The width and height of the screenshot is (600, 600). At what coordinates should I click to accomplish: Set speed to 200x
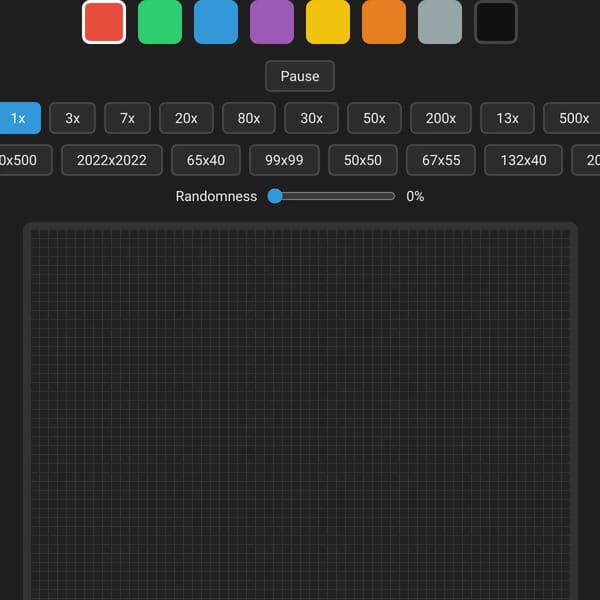coord(441,118)
